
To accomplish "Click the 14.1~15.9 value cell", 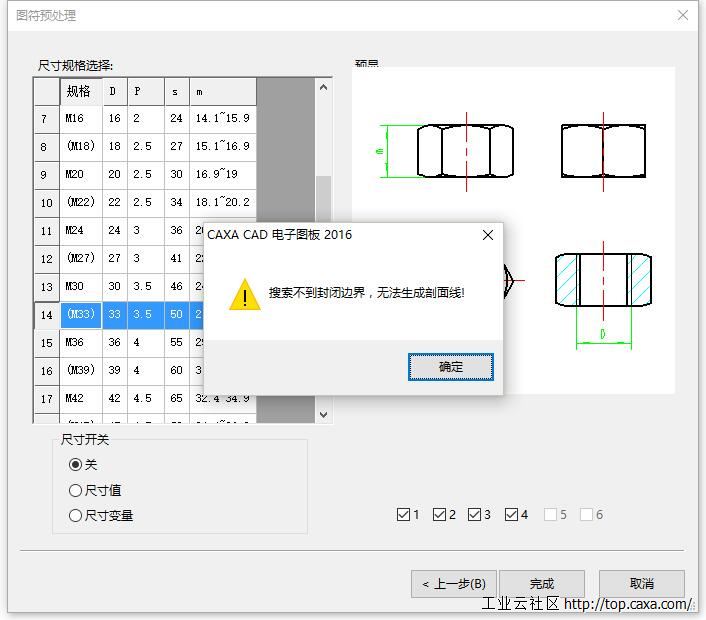I will [x=223, y=119].
